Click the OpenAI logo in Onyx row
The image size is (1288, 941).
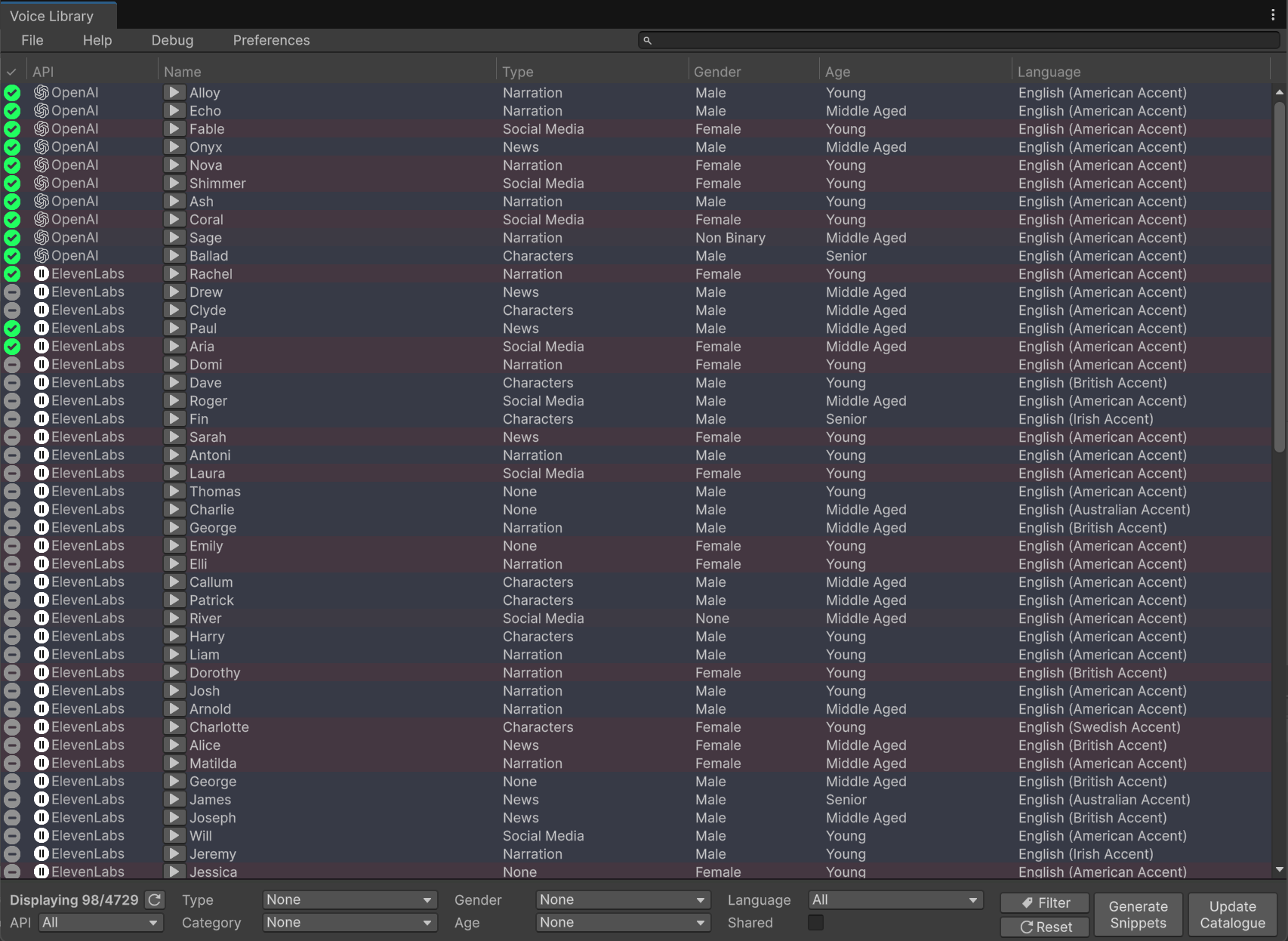(42, 147)
